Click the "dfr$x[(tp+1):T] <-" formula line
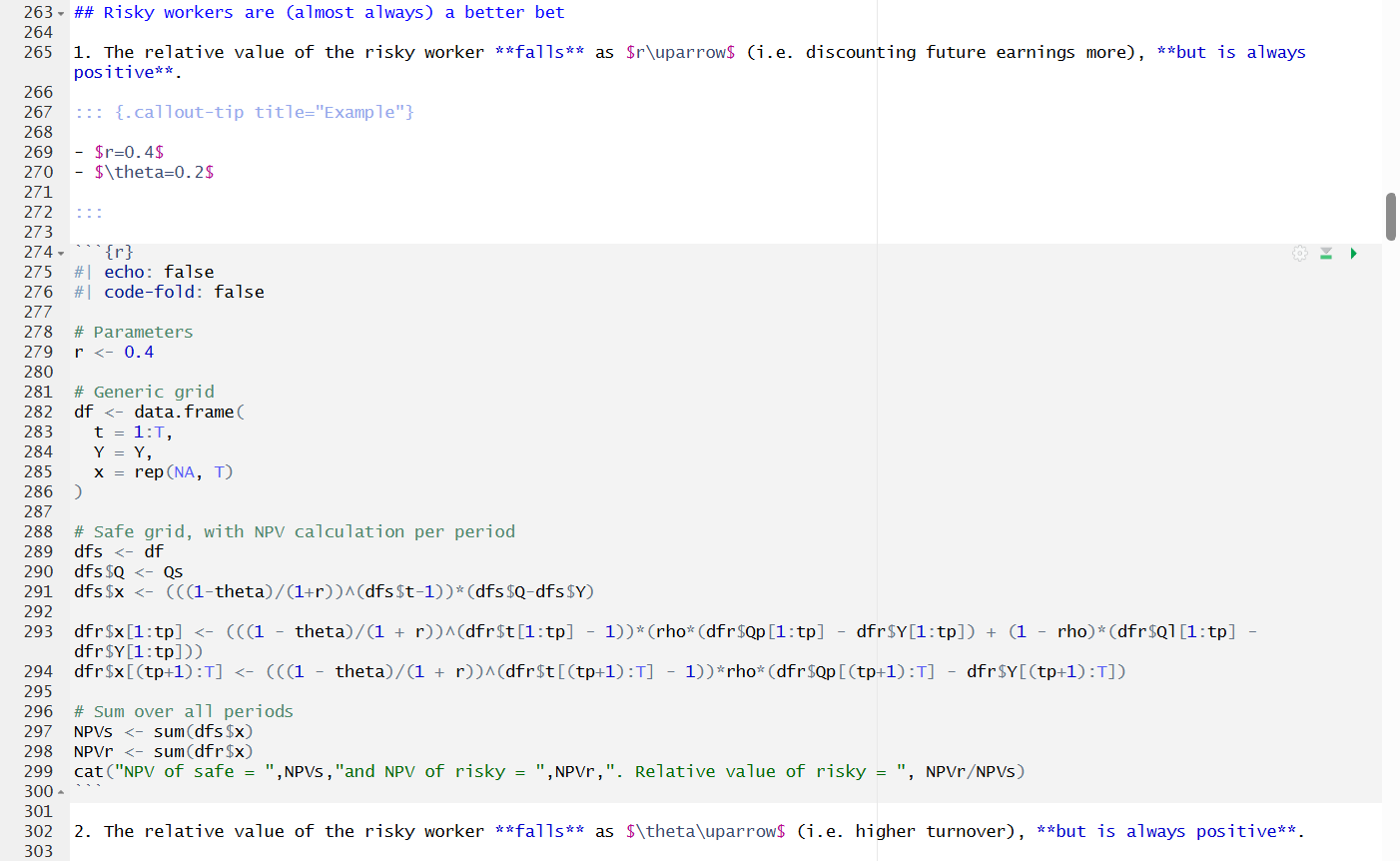This screenshot has height=861, width=1400. coord(600,671)
